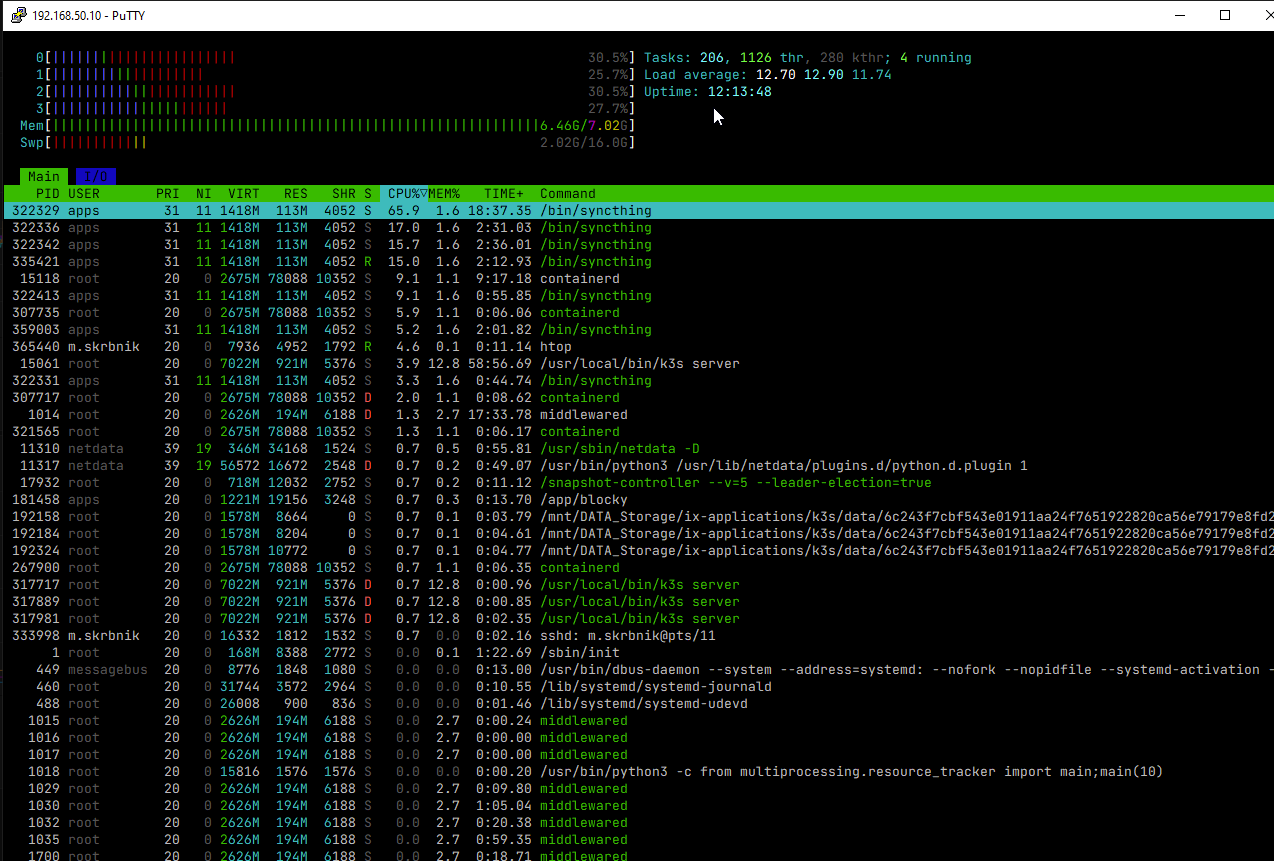
Task: Sort by the Command column header
Action: (568, 194)
